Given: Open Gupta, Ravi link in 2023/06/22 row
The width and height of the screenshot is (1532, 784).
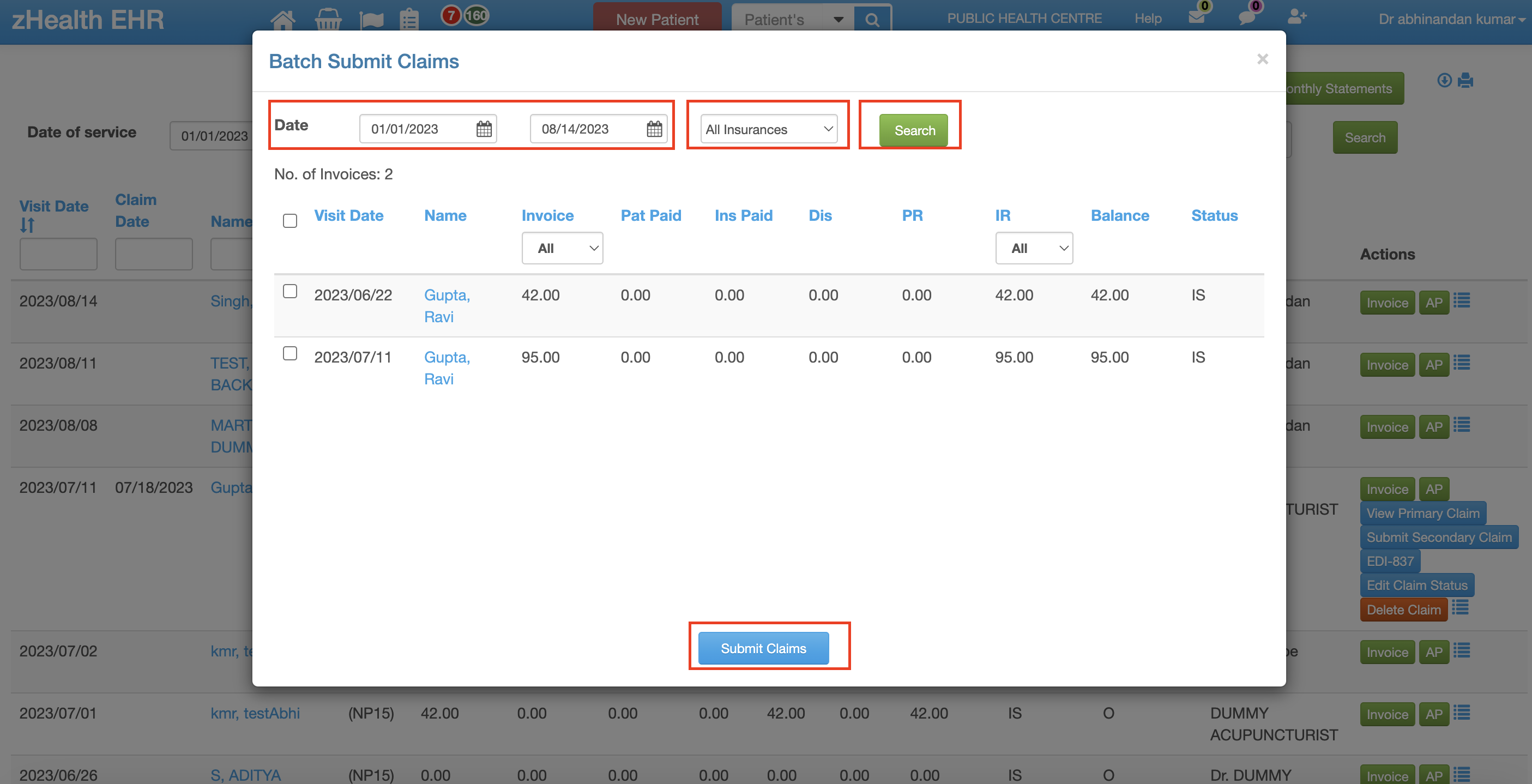Looking at the screenshot, I should tap(447, 306).
